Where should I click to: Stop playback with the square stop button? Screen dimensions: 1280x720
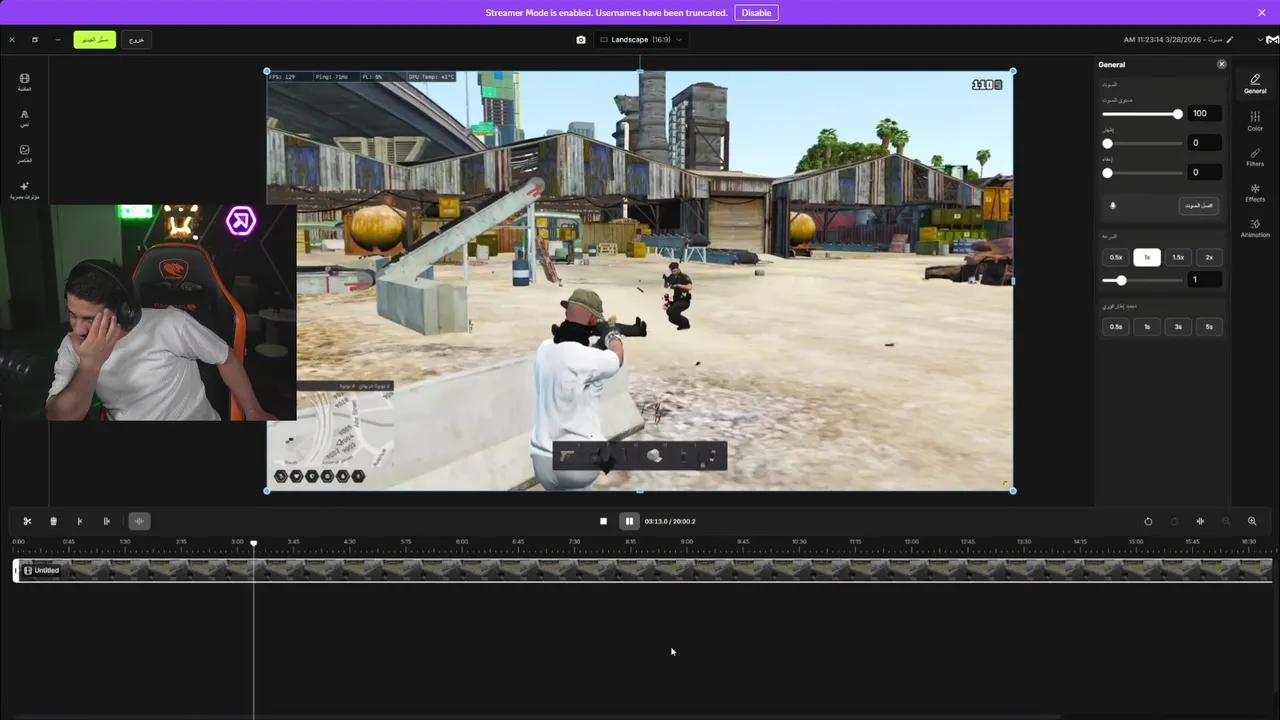coord(603,521)
